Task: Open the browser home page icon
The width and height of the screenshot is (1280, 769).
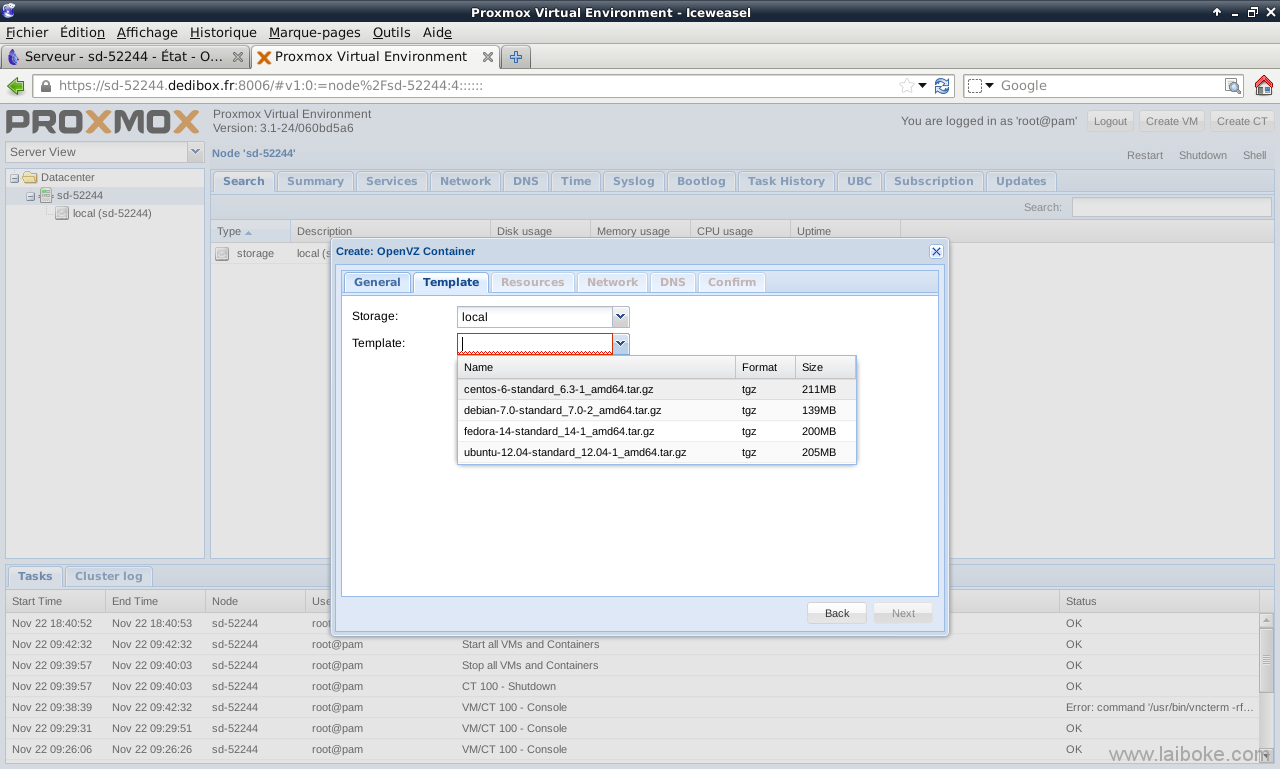Action: click(x=1264, y=86)
